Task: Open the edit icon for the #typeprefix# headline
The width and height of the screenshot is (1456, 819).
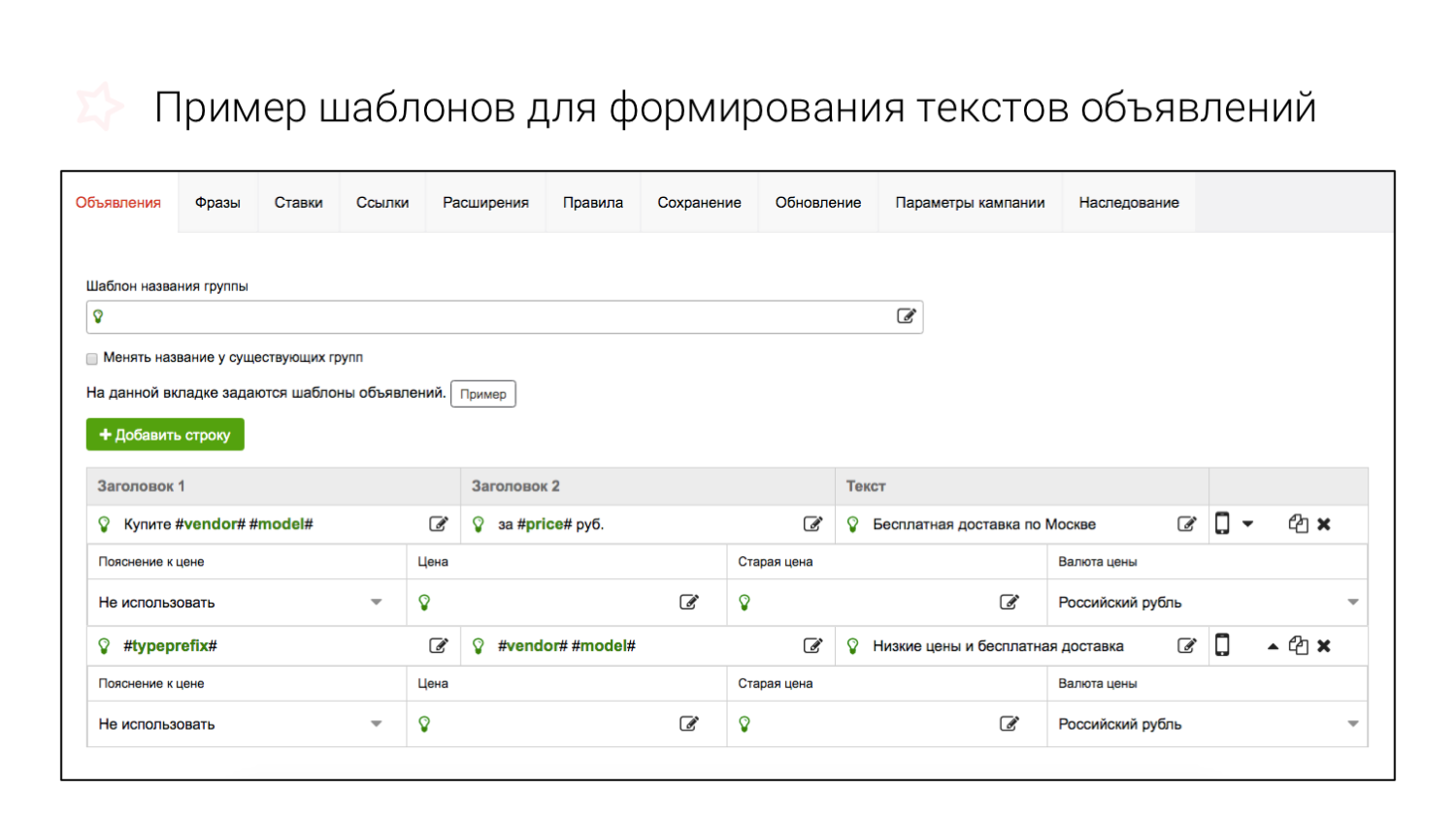Action: point(439,646)
